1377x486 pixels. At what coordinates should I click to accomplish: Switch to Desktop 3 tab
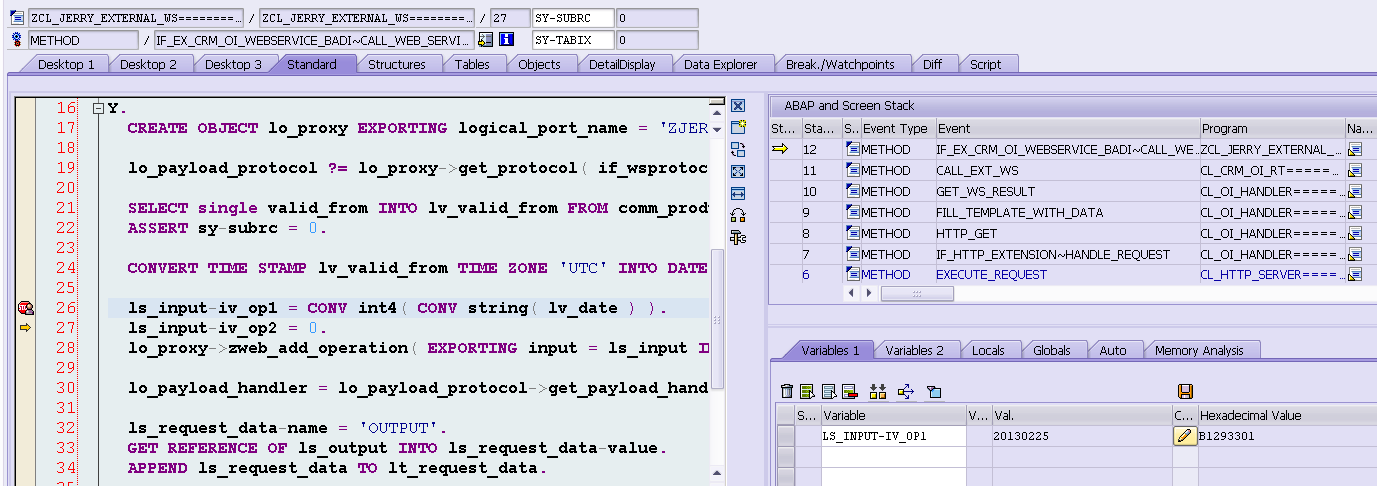click(x=233, y=64)
